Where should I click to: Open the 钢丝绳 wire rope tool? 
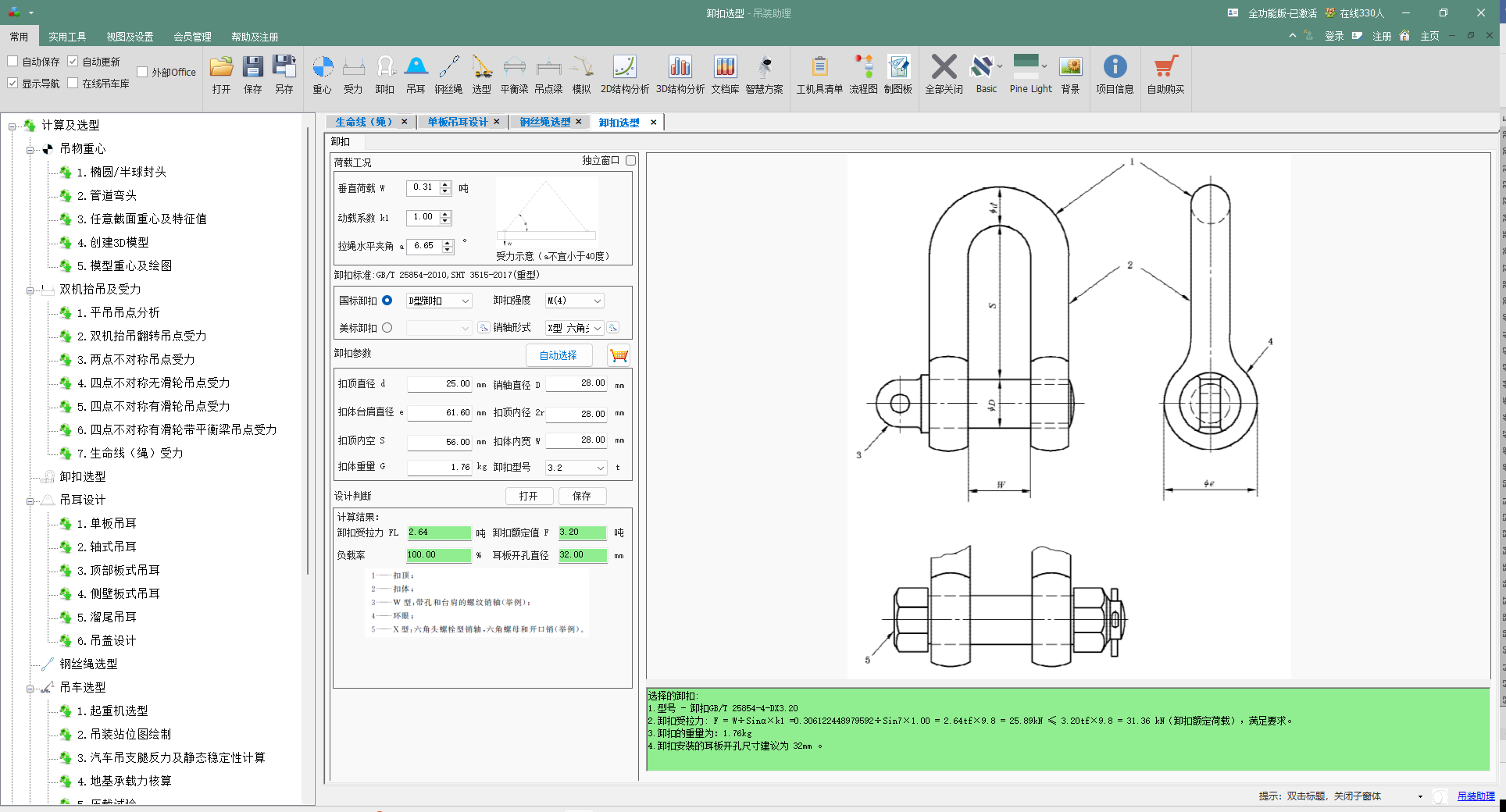click(448, 75)
